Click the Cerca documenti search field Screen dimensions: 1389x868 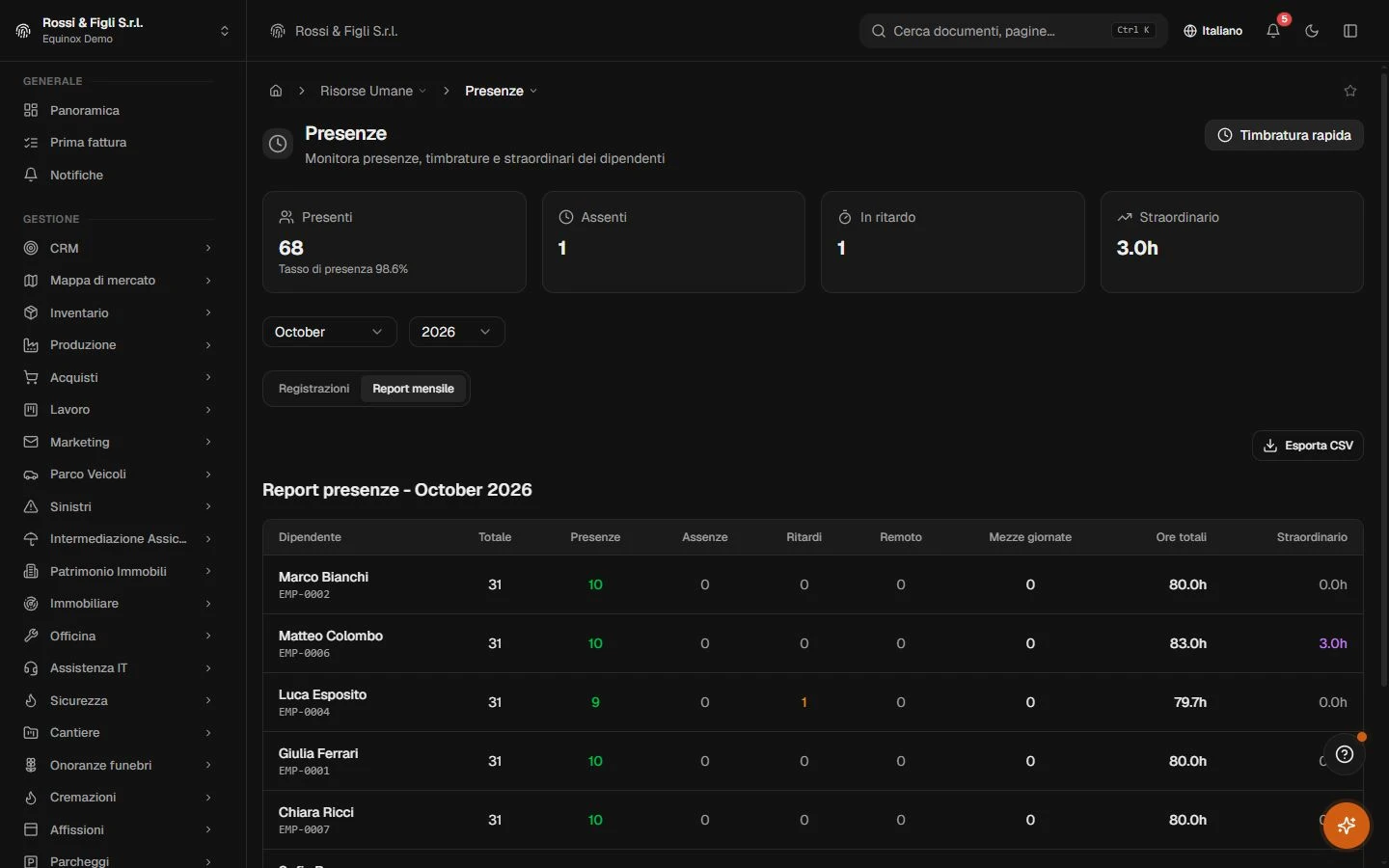tap(1013, 31)
